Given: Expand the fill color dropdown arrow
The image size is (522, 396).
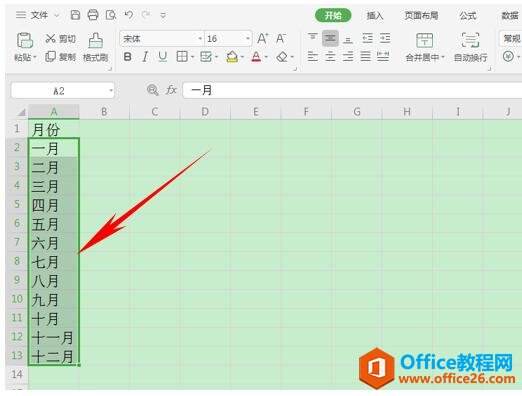Looking at the screenshot, I should [242, 57].
